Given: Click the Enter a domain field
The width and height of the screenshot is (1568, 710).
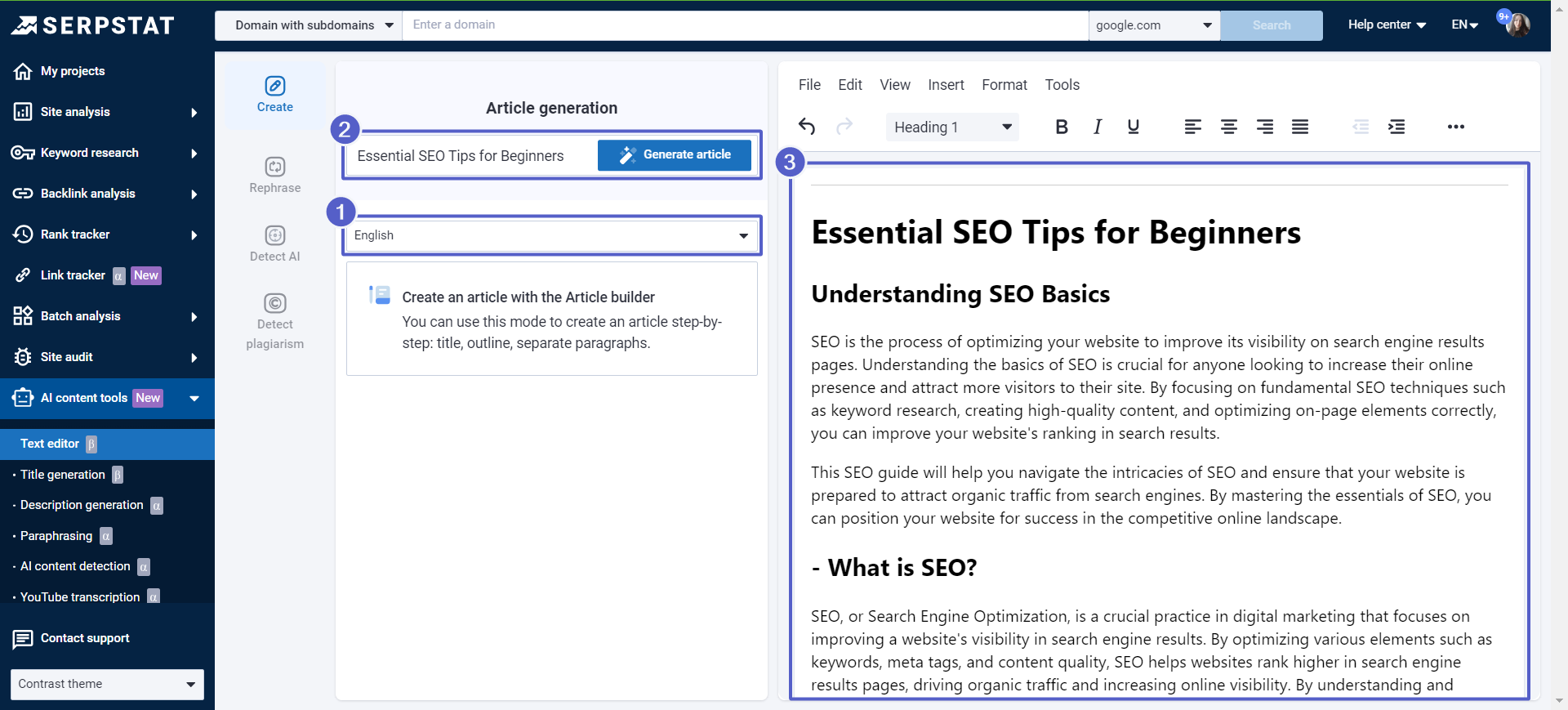Looking at the screenshot, I should click(745, 25).
